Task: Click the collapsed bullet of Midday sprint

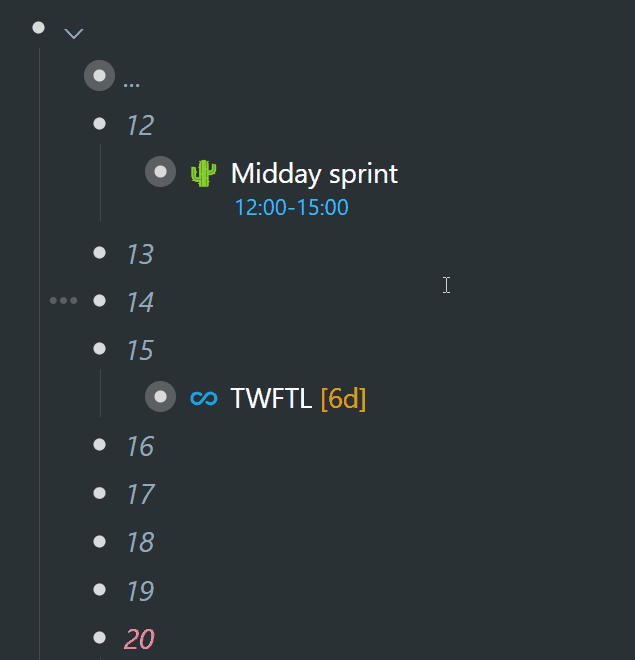Action: click(x=160, y=172)
